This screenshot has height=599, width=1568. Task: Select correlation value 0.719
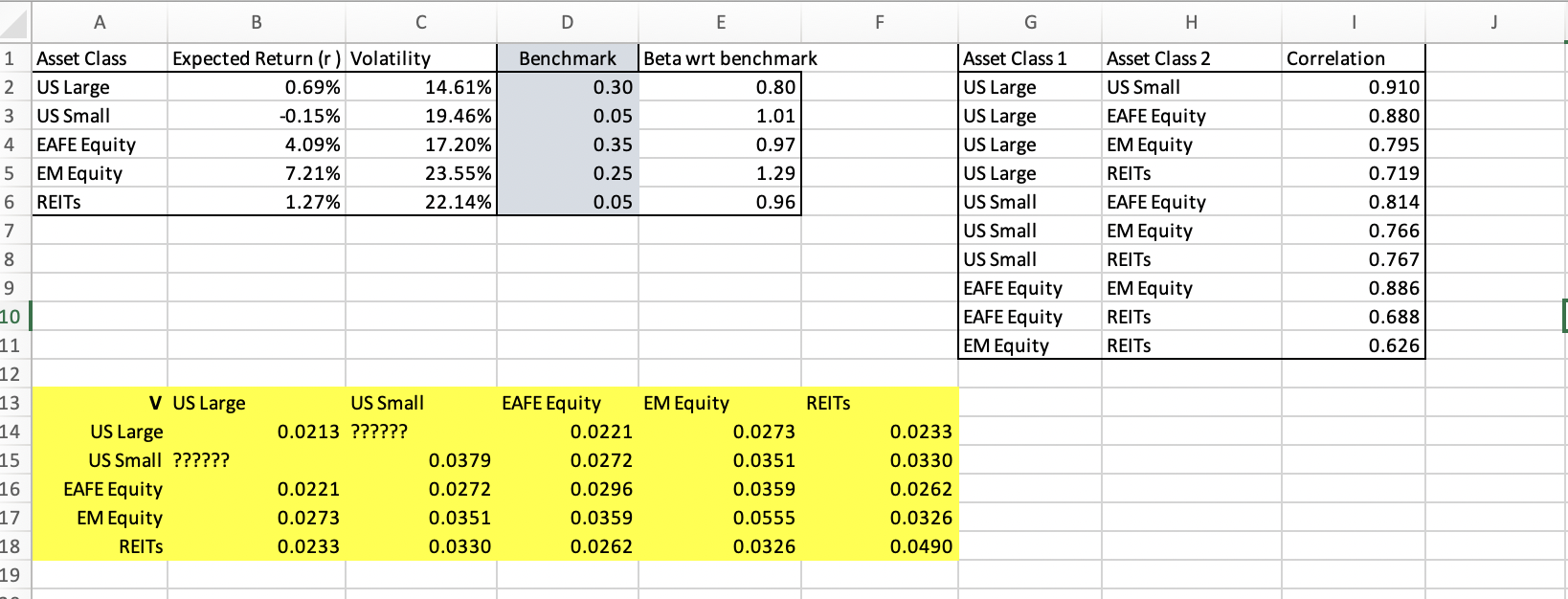pos(1354,173)
